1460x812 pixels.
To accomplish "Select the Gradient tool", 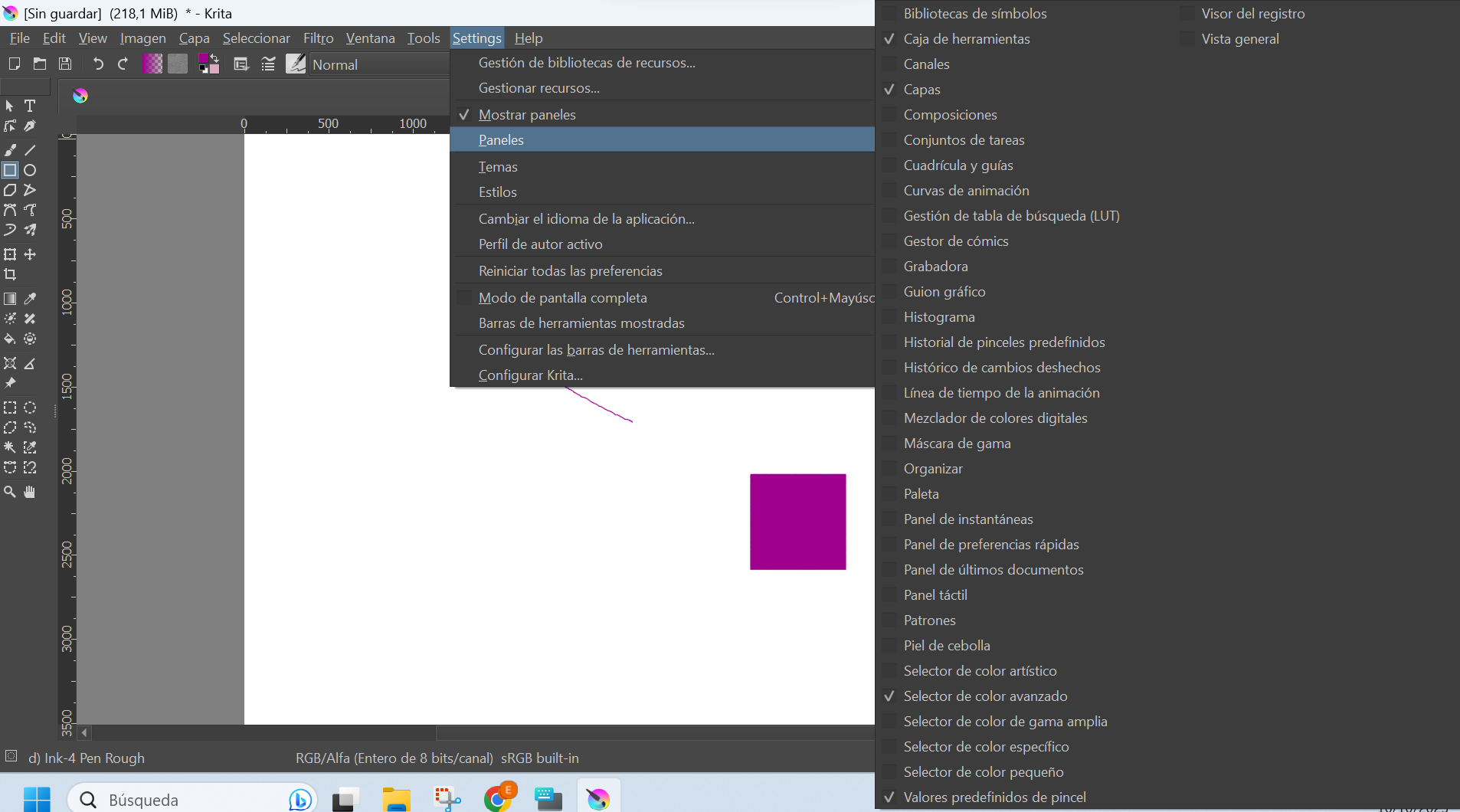I will [10, 299].
